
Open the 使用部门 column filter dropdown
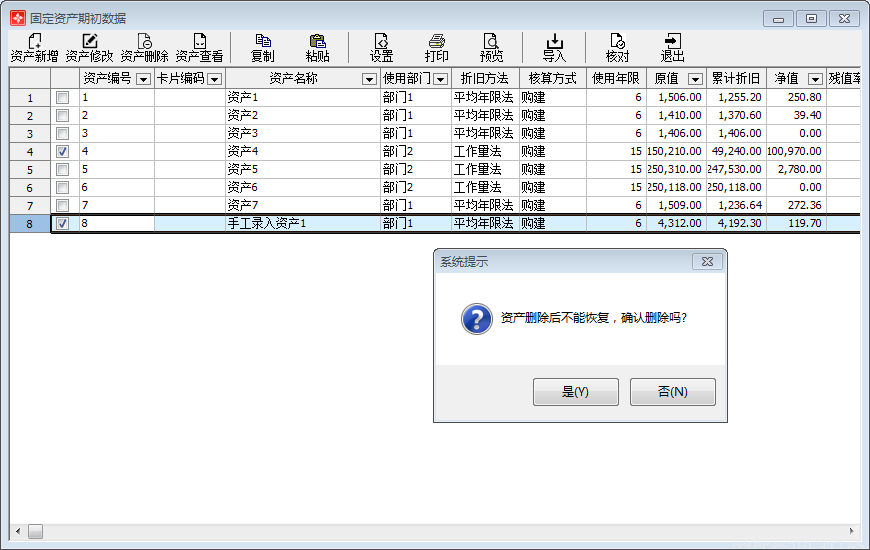[x=440, y=79]
